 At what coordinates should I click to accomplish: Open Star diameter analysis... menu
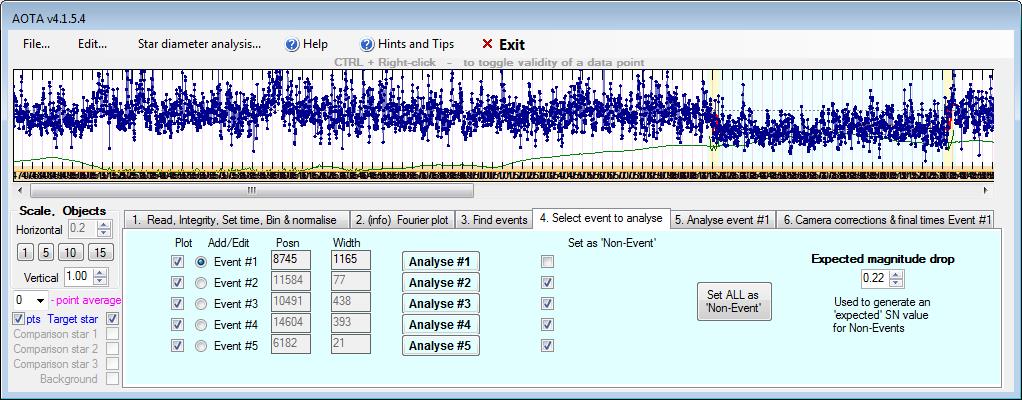[199, 44]
